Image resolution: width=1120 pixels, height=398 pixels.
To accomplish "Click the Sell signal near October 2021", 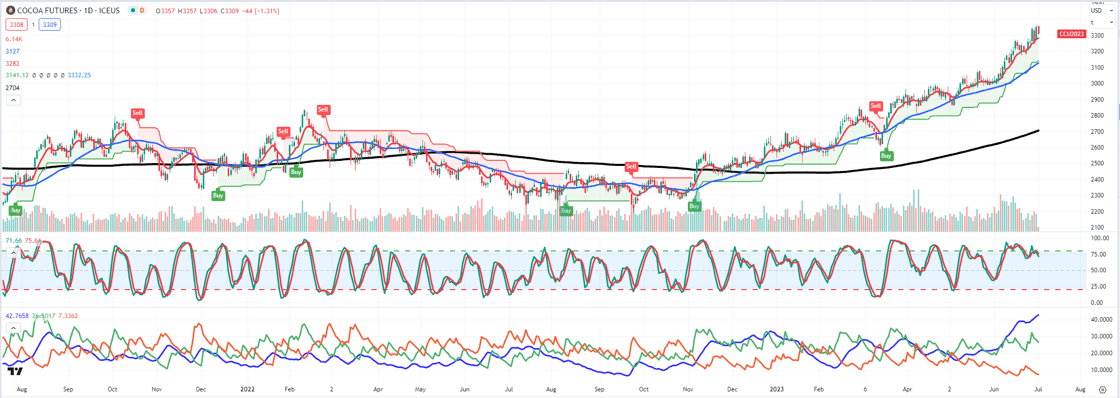I will coord(138,113).
